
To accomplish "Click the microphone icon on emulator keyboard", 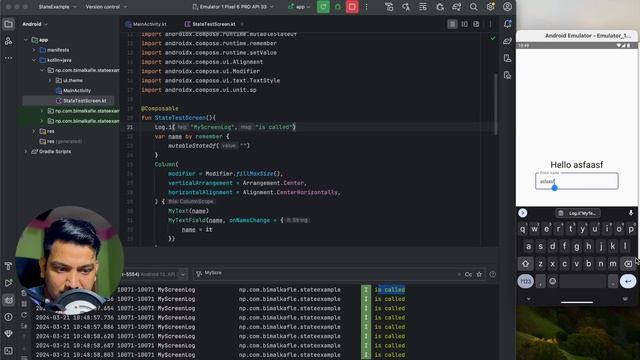I will point(631,213).
